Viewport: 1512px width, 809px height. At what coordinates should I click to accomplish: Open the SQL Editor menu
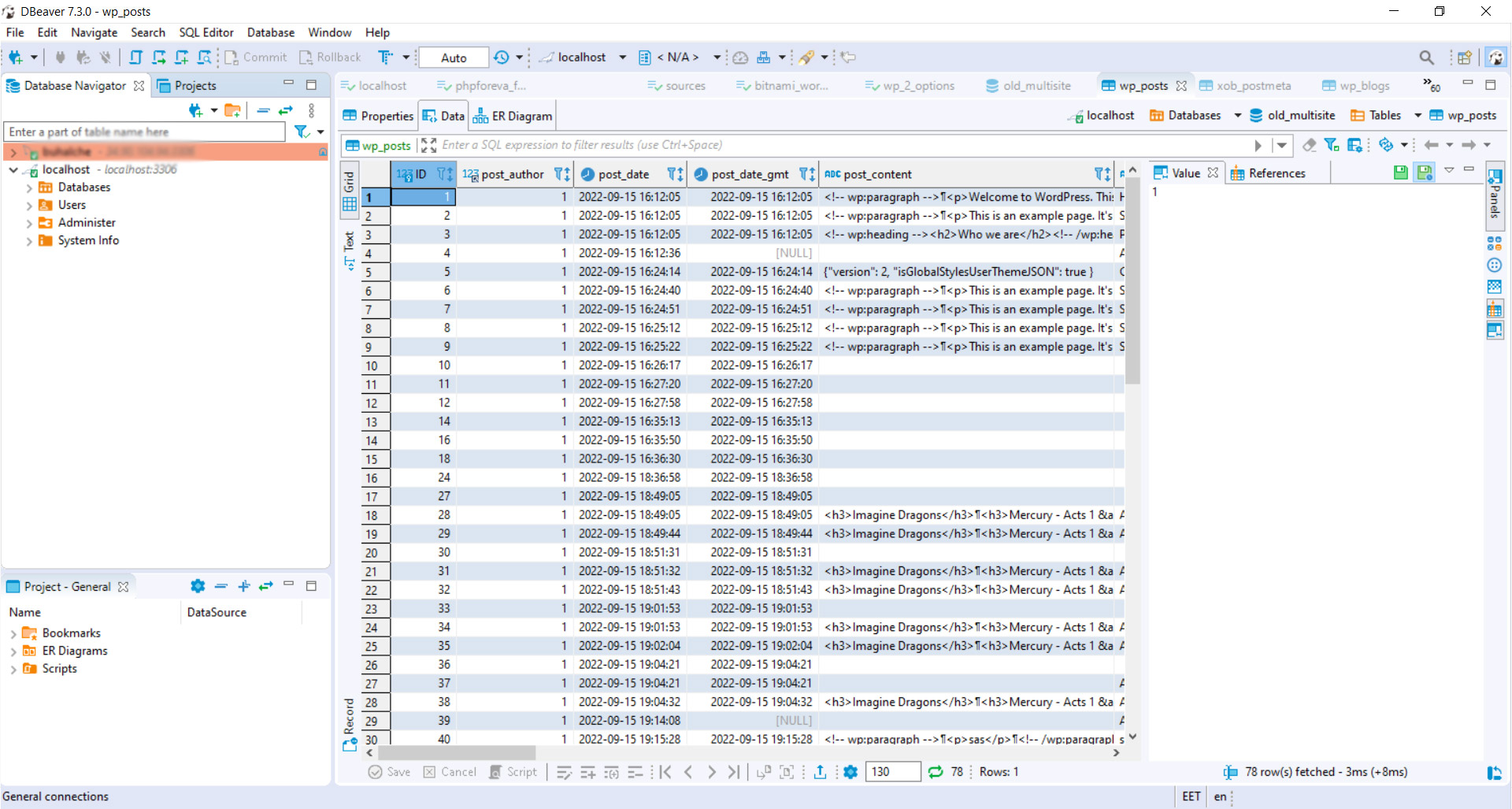(206, 32)
